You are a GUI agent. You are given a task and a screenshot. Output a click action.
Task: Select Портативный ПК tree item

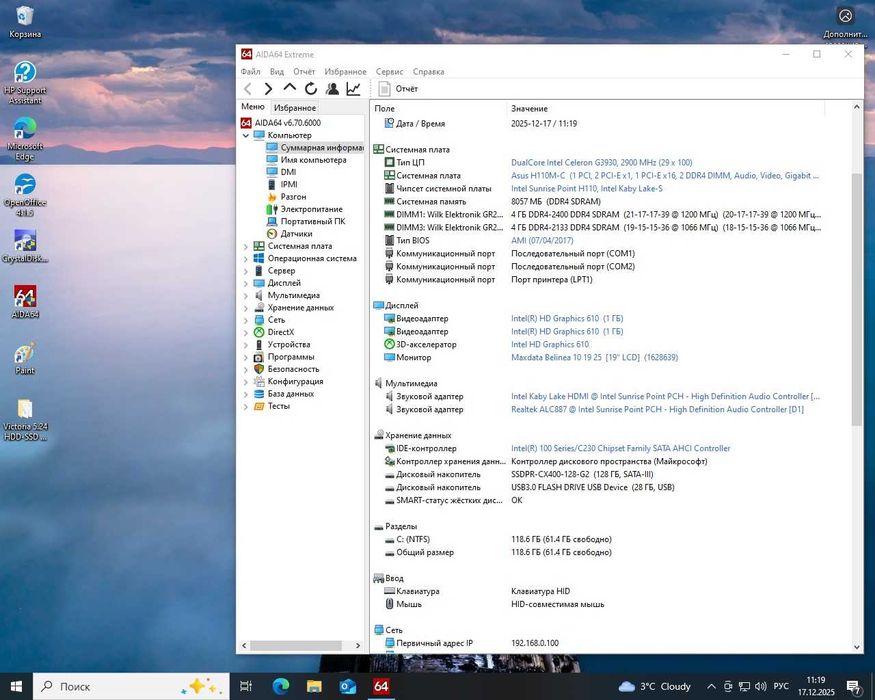312,221
